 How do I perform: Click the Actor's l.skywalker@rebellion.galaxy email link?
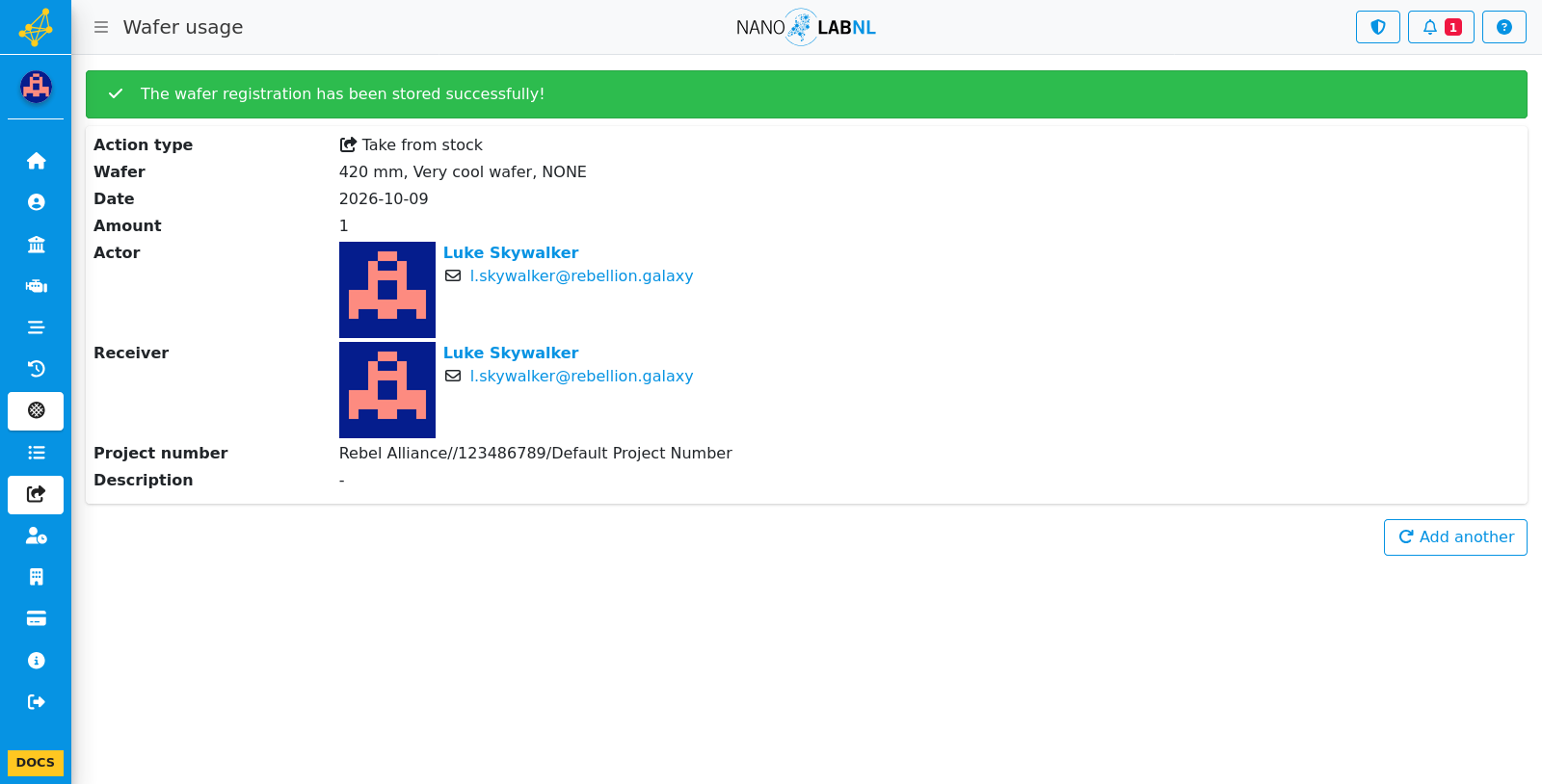(x=581, y=275)
